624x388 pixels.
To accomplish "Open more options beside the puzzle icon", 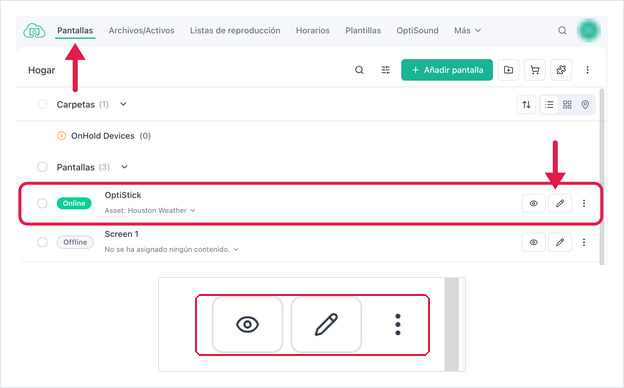I will (587, 70).
